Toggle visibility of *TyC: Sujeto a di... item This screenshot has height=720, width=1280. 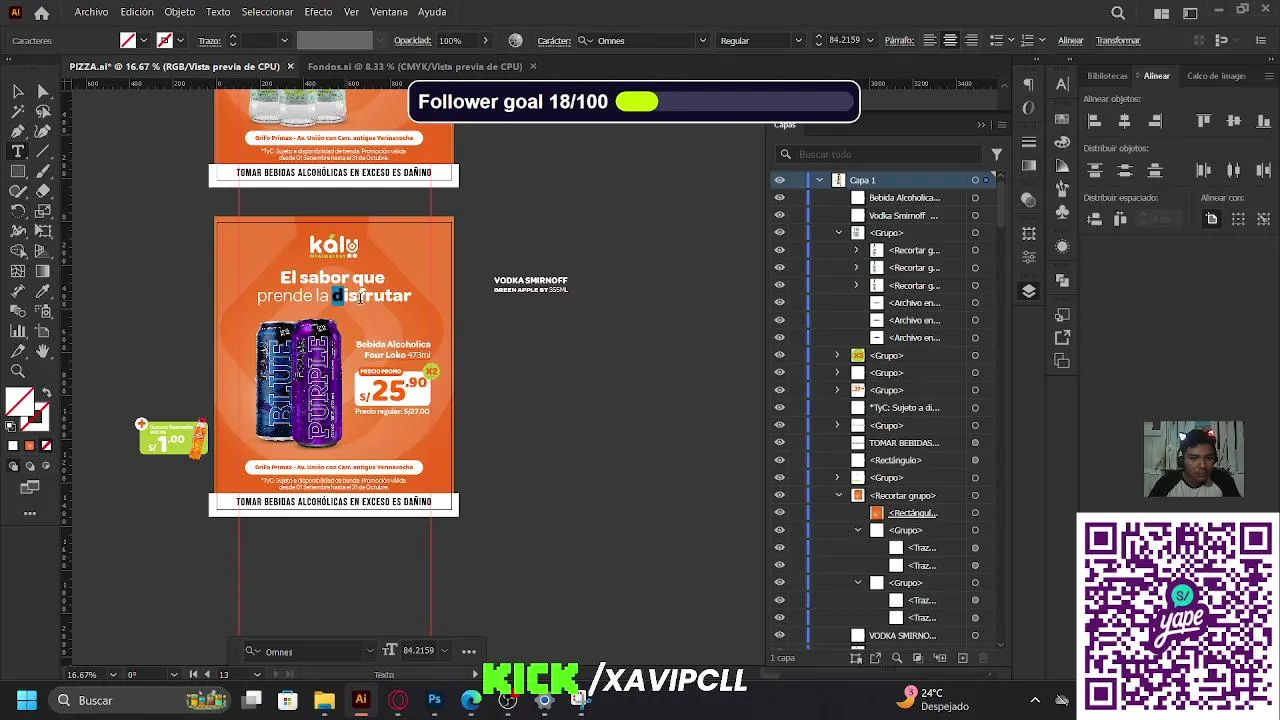click(x=780, y=408)
